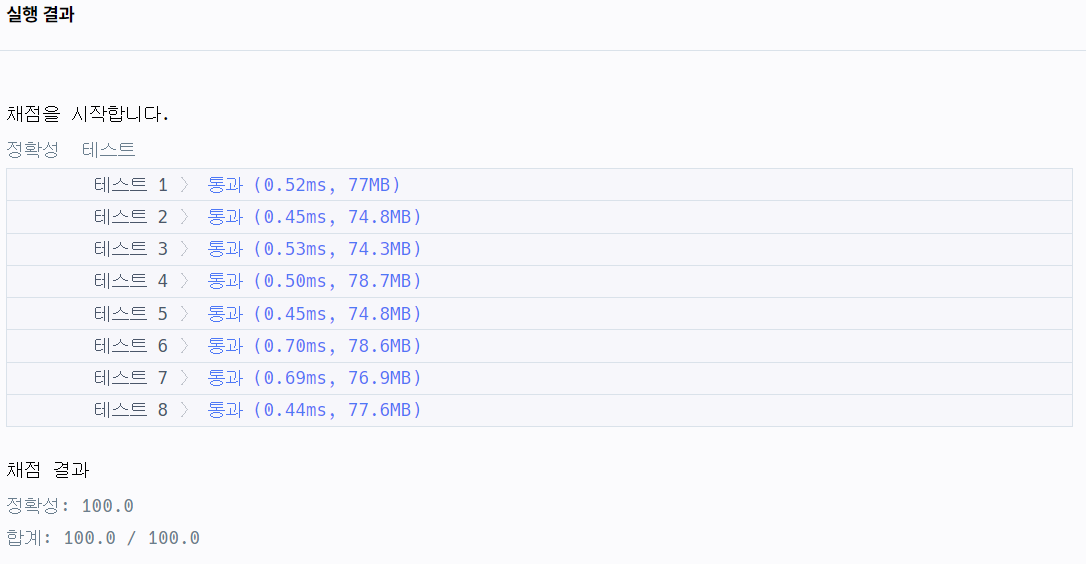Select the '테스트 4' row label

pyautogui.click(x=131, y=281)
